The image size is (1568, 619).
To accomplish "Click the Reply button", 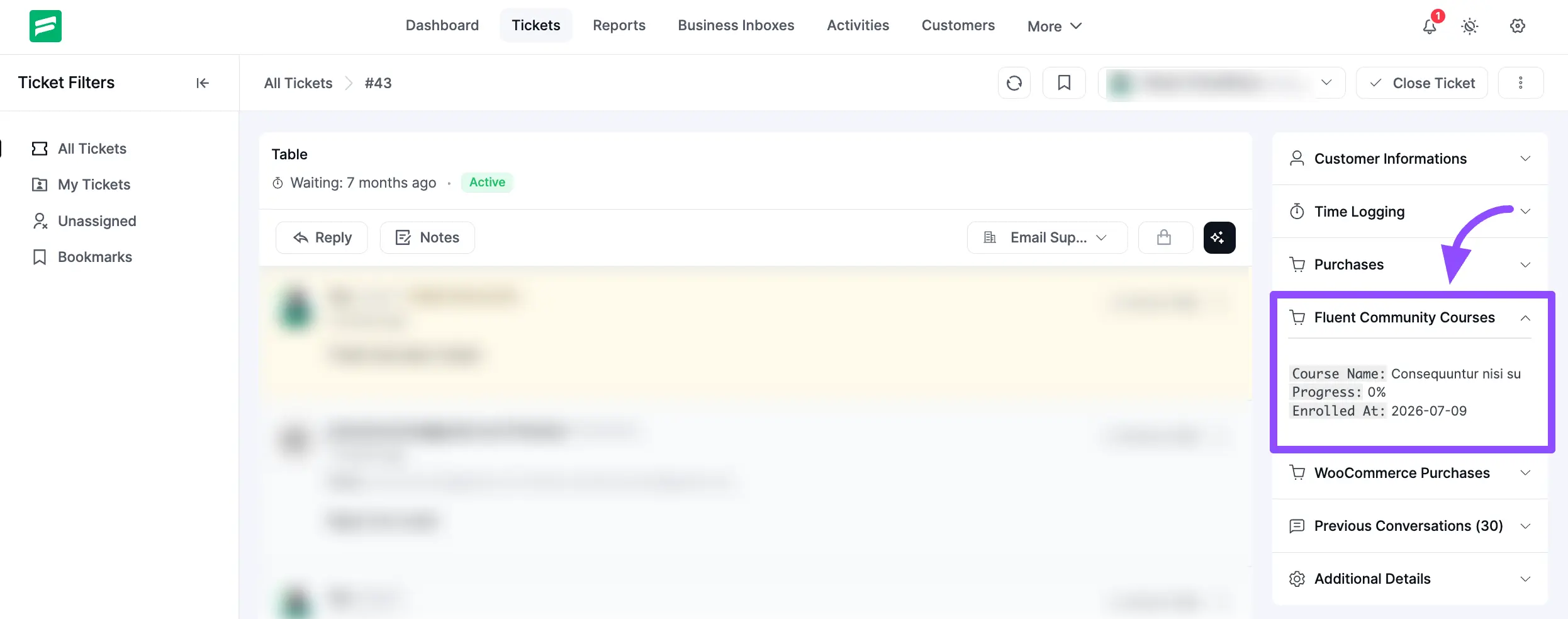I will [x=322, y=237].
